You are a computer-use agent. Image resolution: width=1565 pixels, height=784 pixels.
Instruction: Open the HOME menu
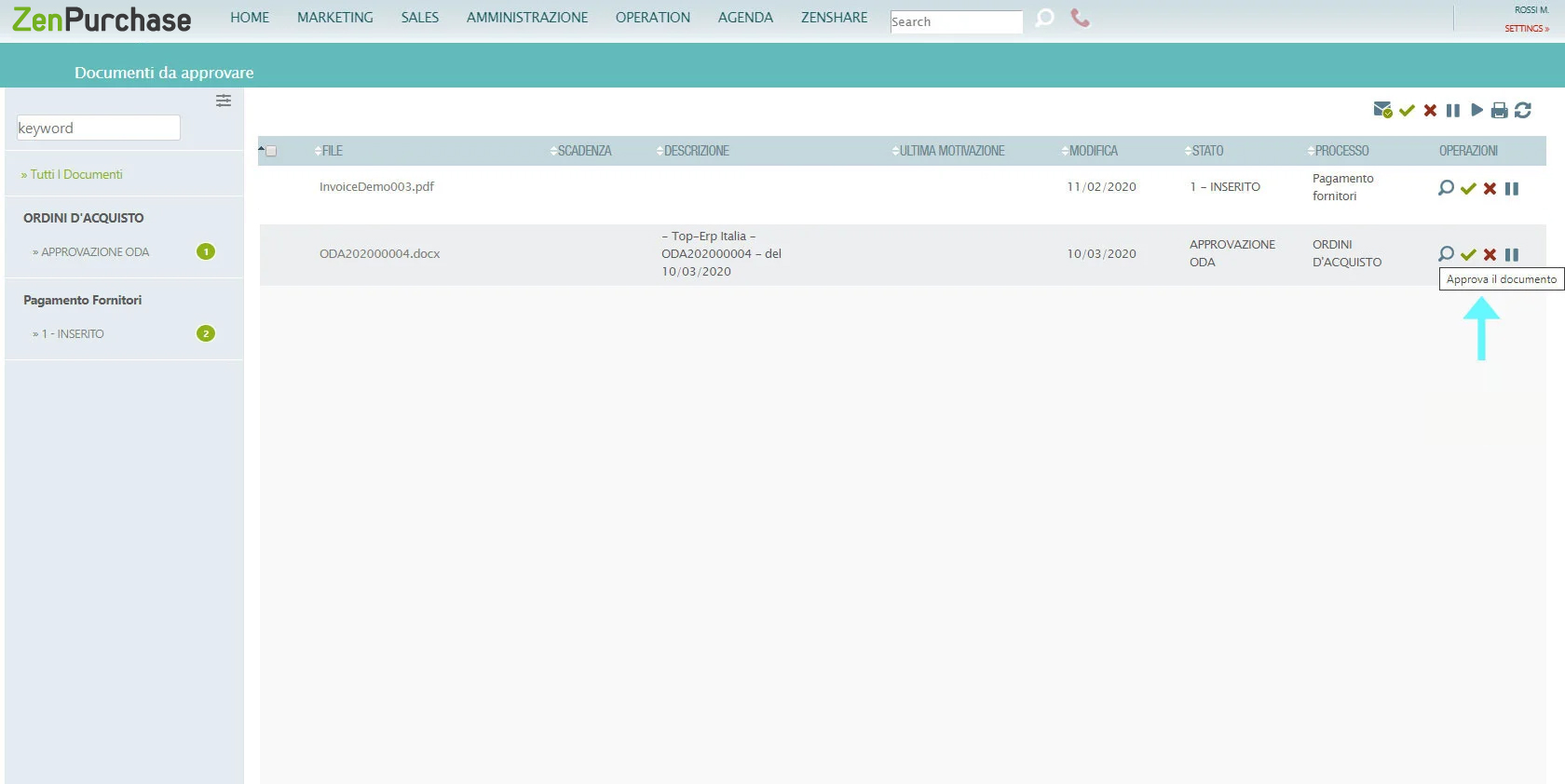(x=250, y=18)
